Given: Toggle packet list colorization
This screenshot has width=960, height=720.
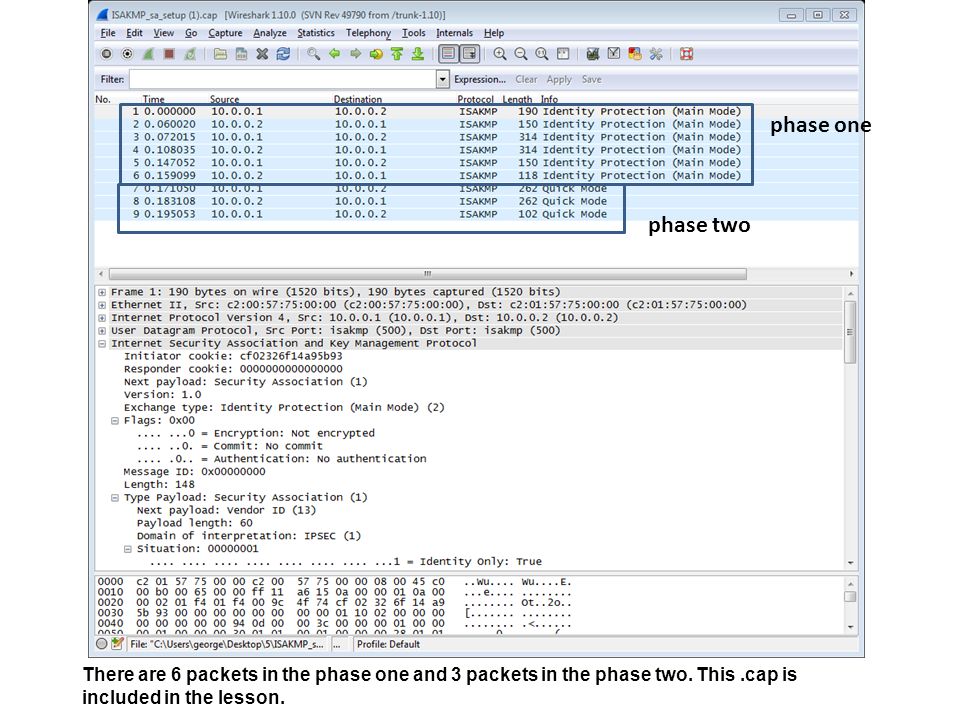Looking at the screenshot, I should coord(448,54).
